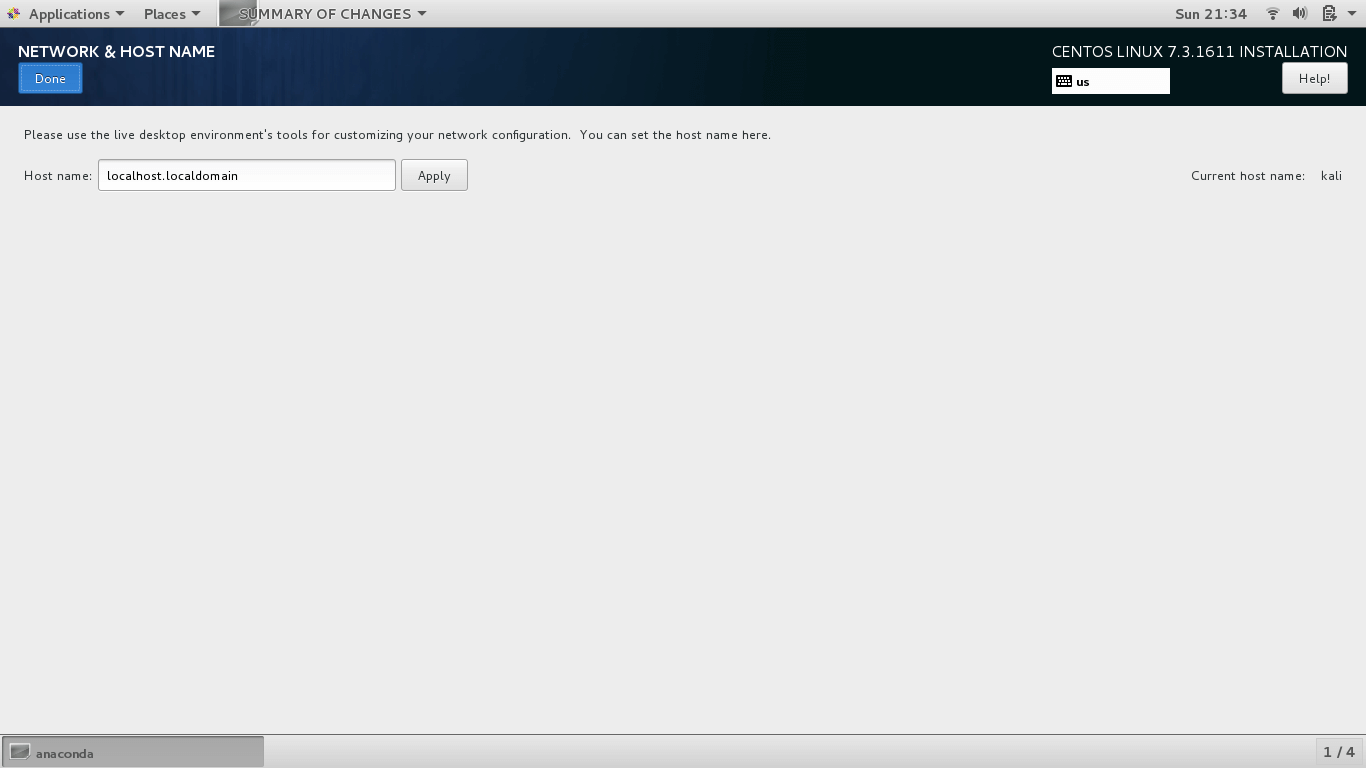
Task: Open the SUMMARY OF CHANGES window menu
Action: [325, 14]
